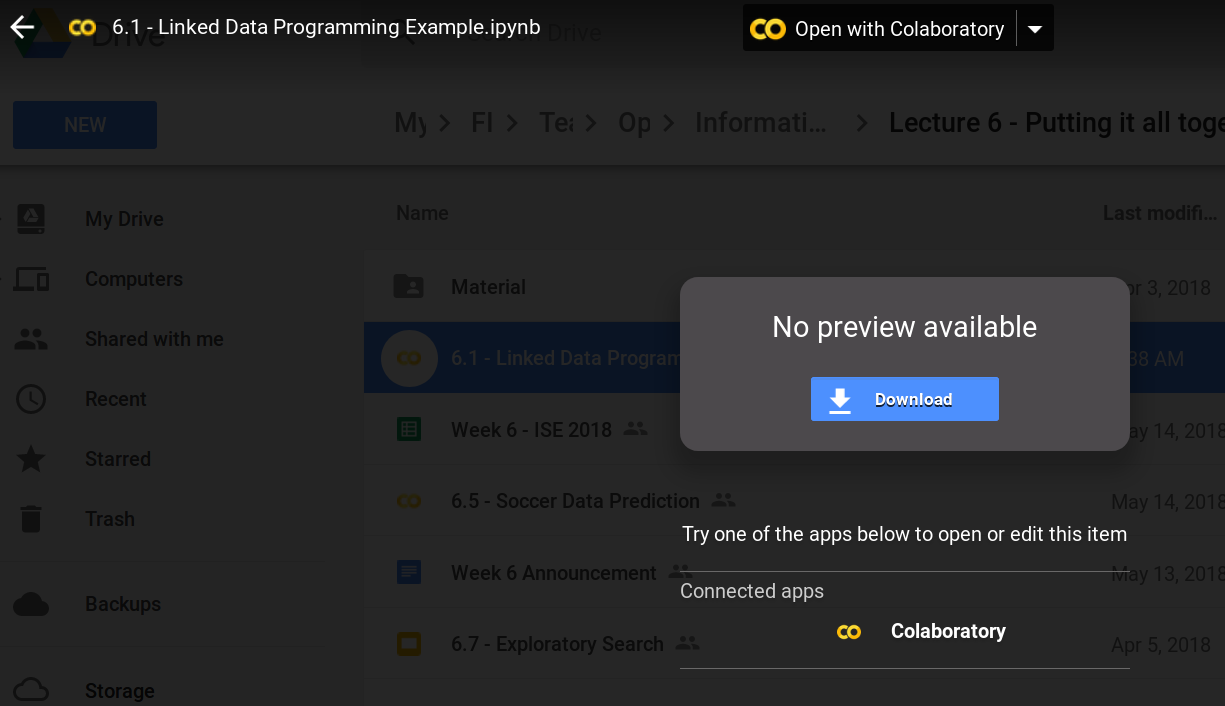Open My Drive in the sidebar
The height and width of the screenshot is (706, 1225).
click(x=124, y=219)
